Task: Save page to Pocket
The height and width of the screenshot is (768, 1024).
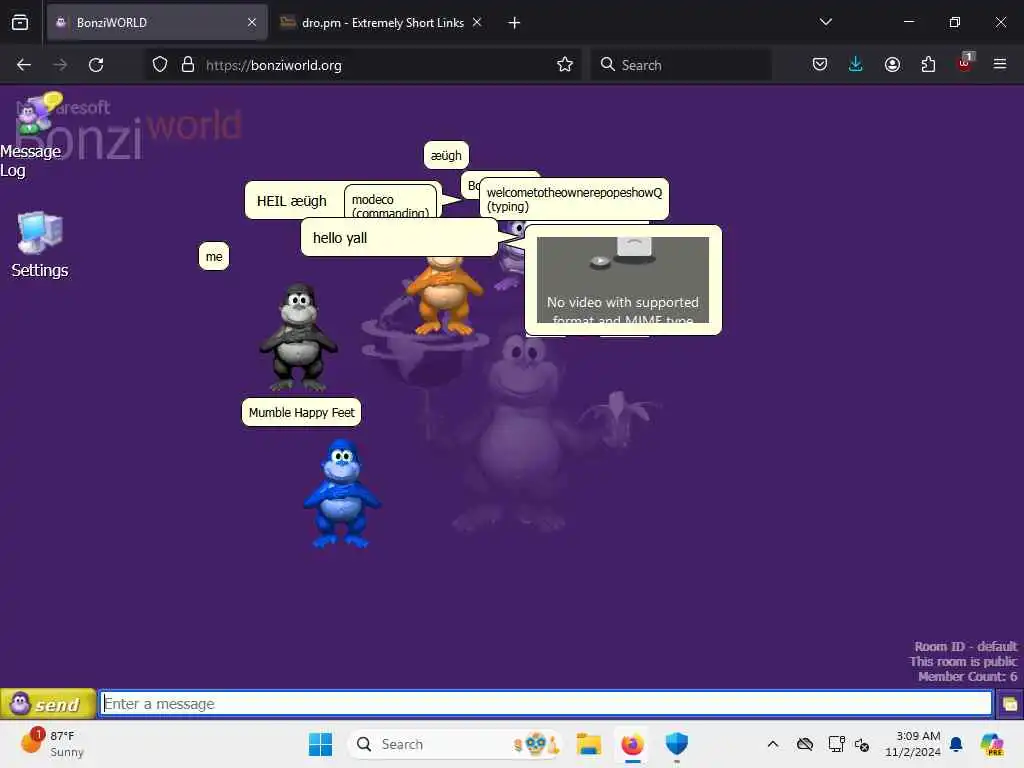Action: [x=820, y=65]
